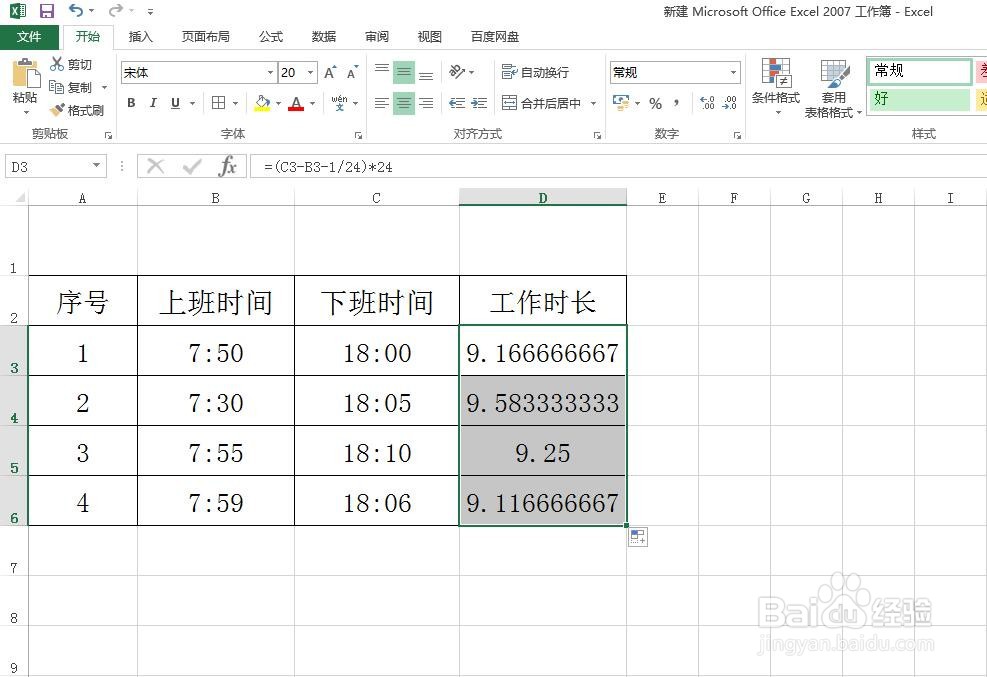Increase the font size
Viewport: 987px width, 677px height.
click(330, 73)
